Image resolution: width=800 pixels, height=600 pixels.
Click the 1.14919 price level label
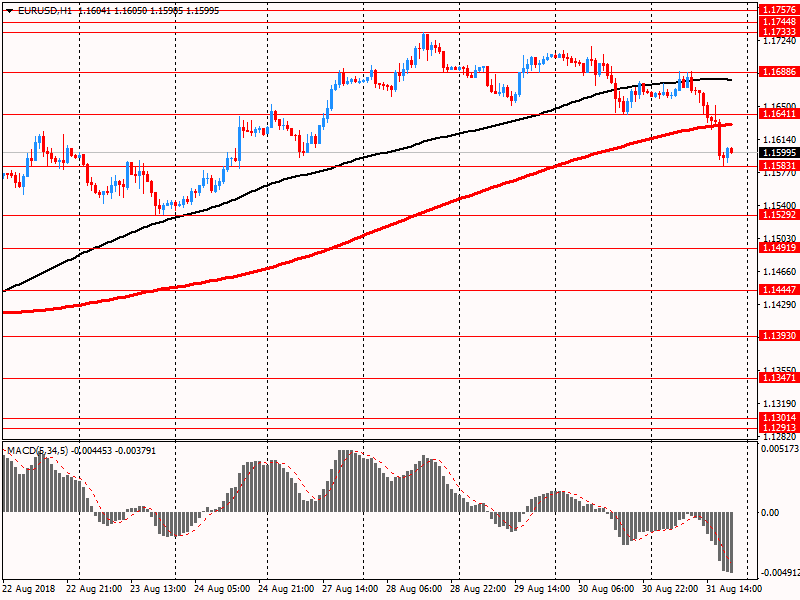779,248
